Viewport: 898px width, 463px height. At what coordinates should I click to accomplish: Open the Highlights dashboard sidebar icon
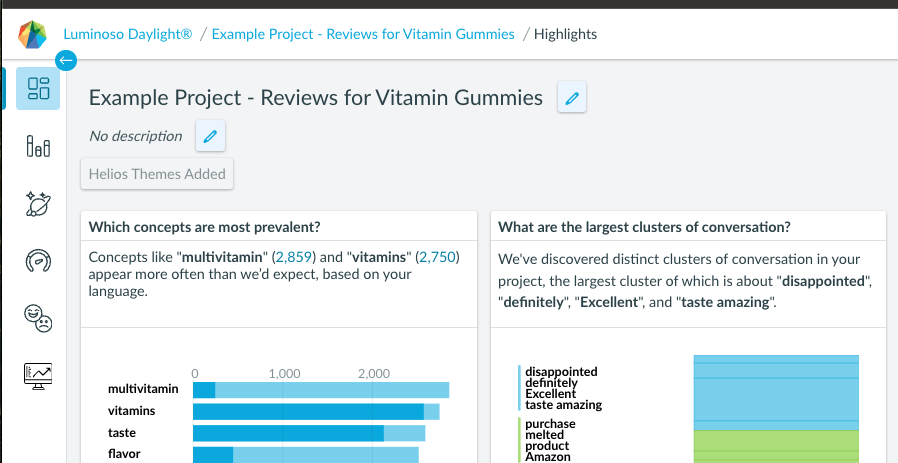pyautogui.click(x=38, y=88)
